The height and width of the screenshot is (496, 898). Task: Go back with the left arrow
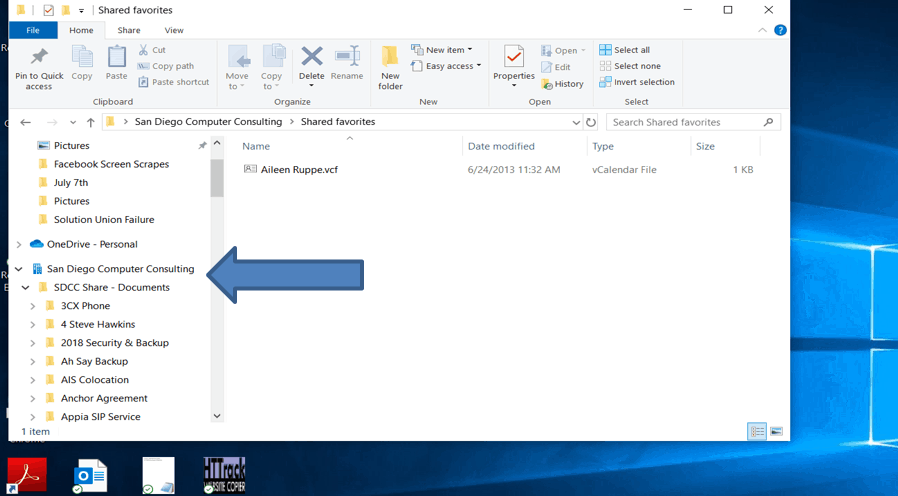pos(25,122)
